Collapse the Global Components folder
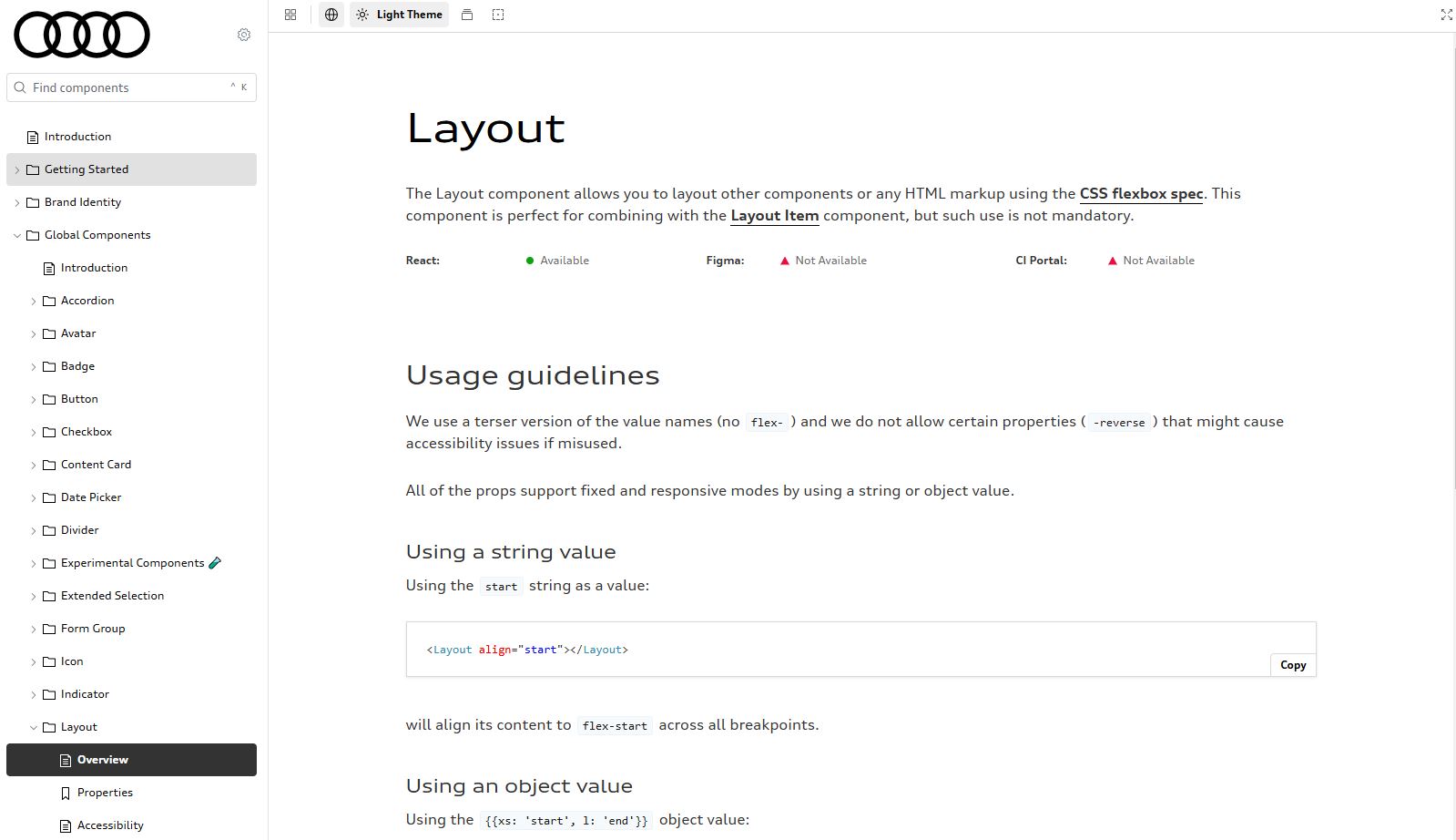The image size is (1456, 840). coord(97,235)
